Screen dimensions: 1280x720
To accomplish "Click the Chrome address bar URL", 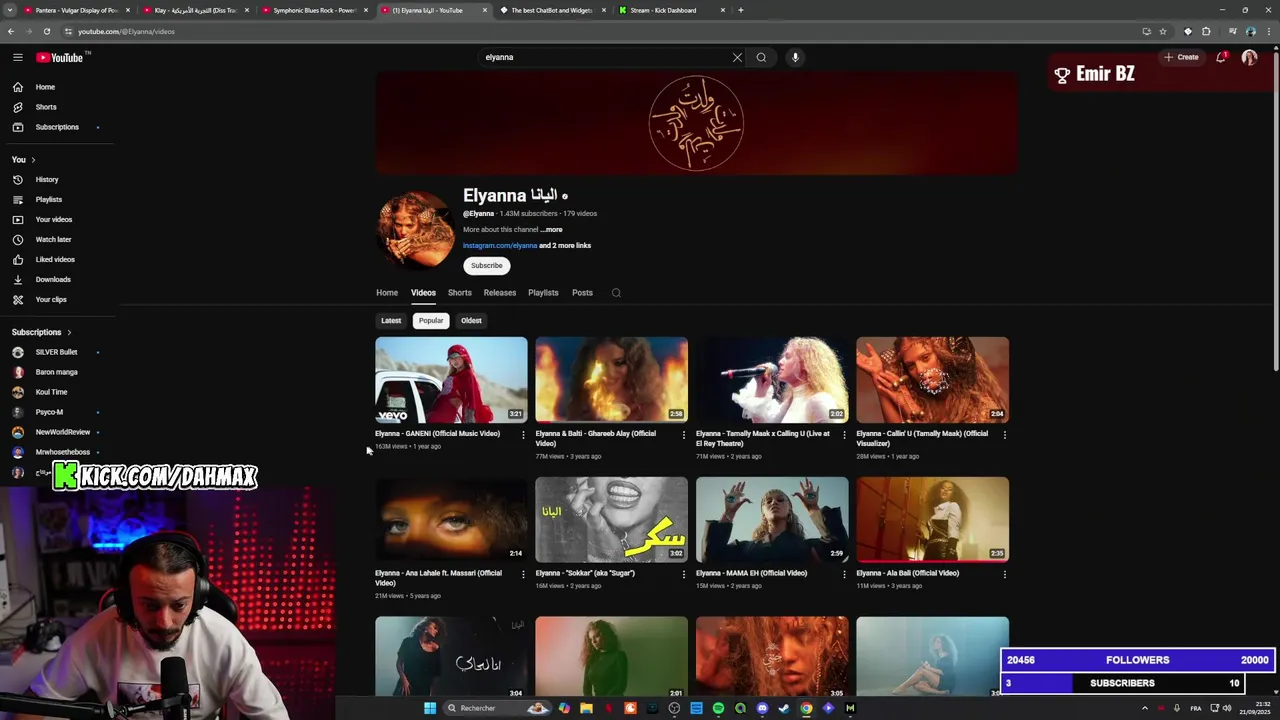I will pyautogui.click(x=126, y=31).
